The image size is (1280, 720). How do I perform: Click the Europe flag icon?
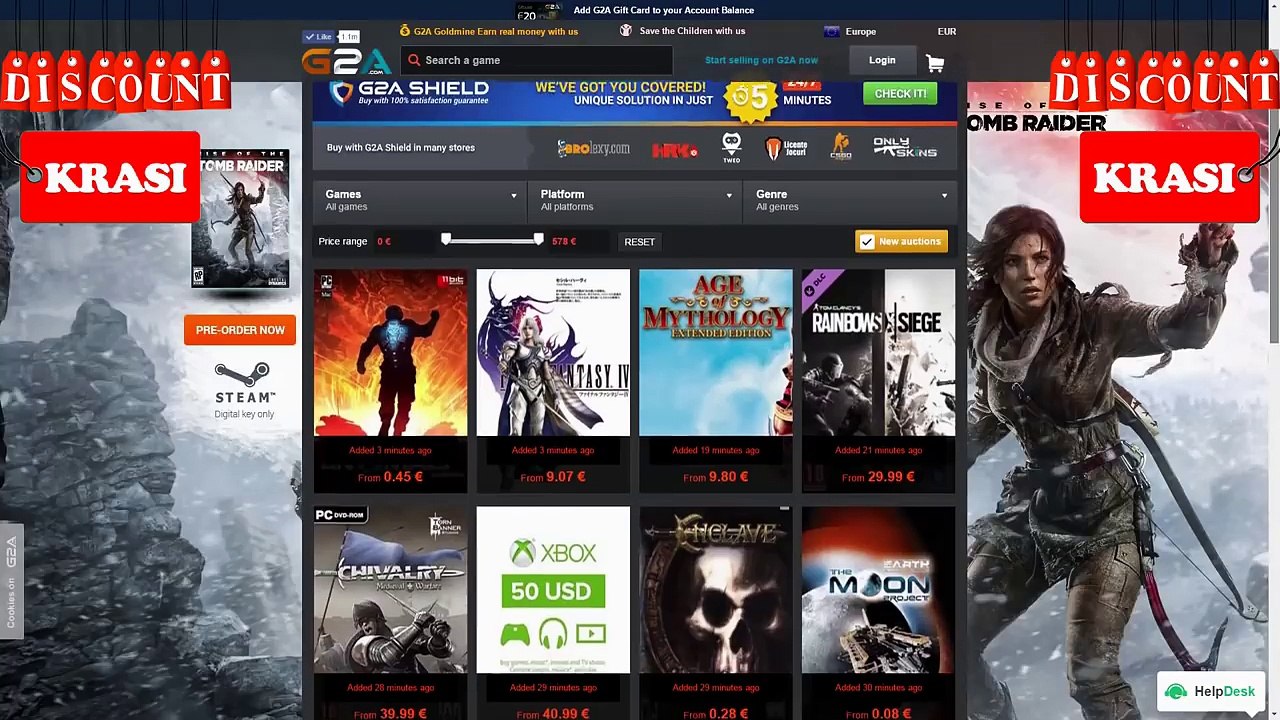(x=832, y=32)
